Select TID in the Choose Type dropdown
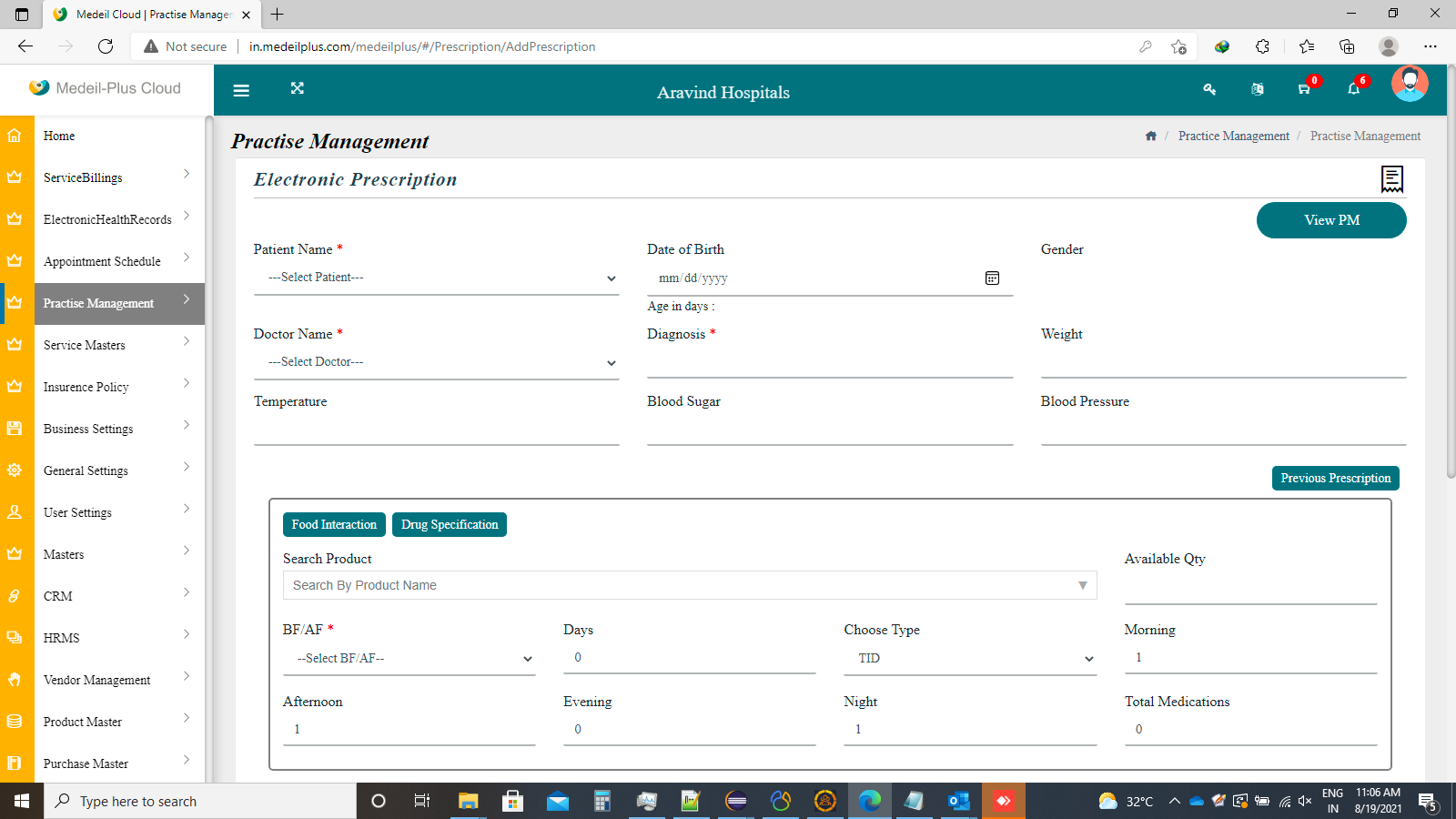The width and height of the screenshot is (1456, 819). click(x=970, y=657)
